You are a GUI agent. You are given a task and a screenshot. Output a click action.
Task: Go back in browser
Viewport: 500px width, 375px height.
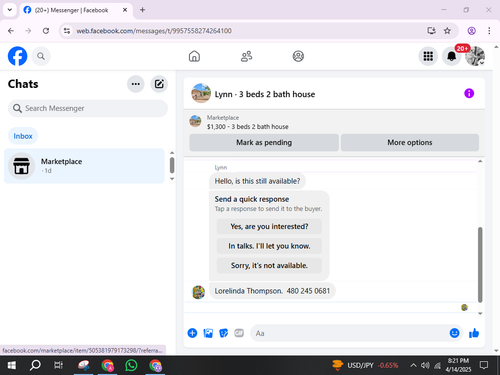pyautogui.click(x=11, y=31)
